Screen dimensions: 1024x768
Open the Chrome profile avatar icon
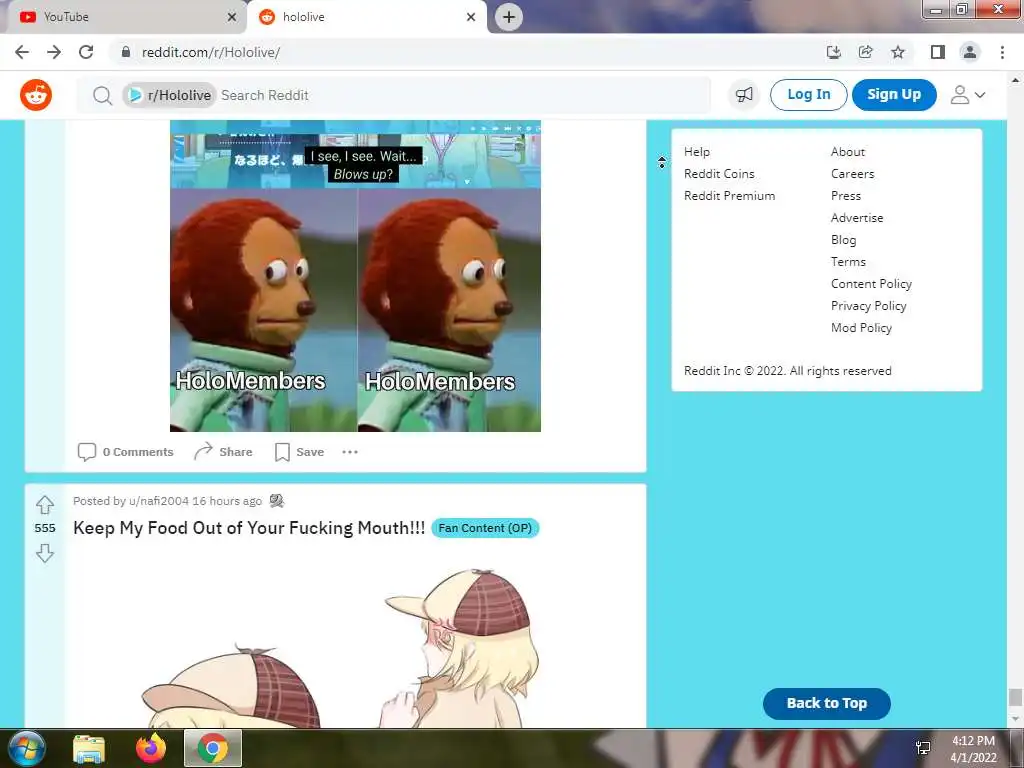(x=970, y=52)
